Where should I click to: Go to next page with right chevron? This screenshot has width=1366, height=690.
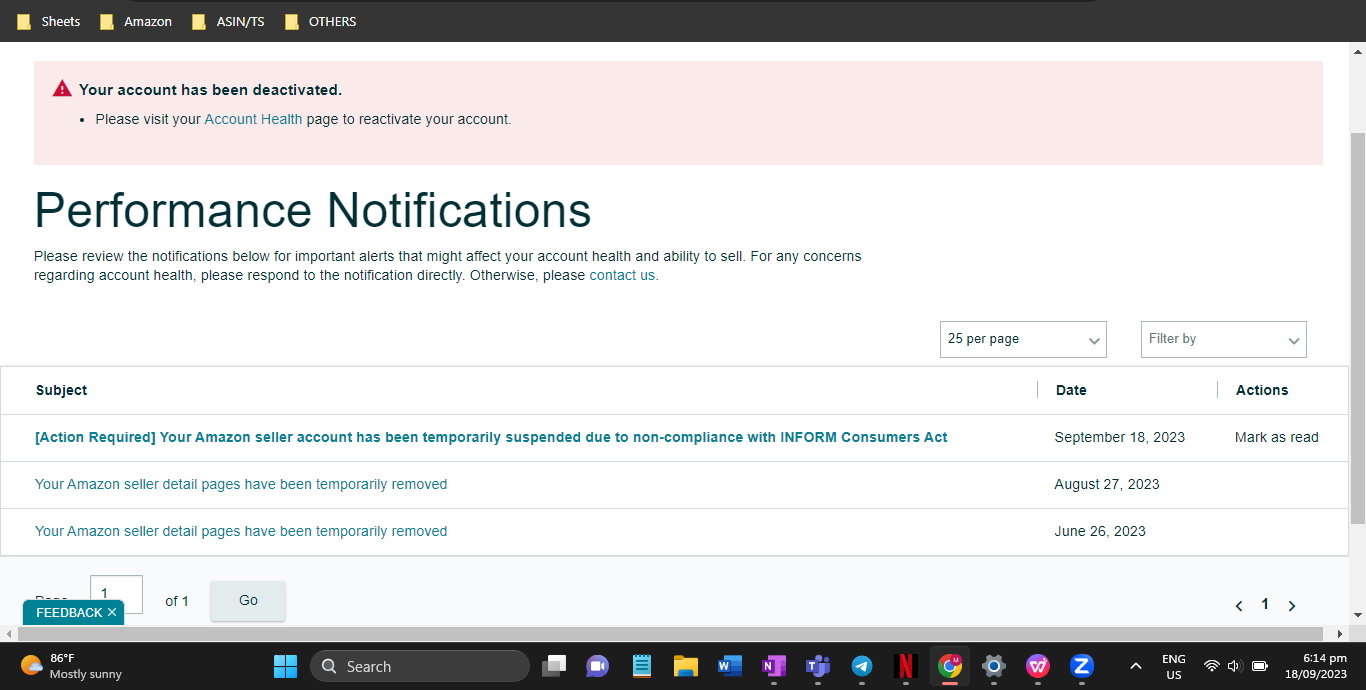[1292, 606]
